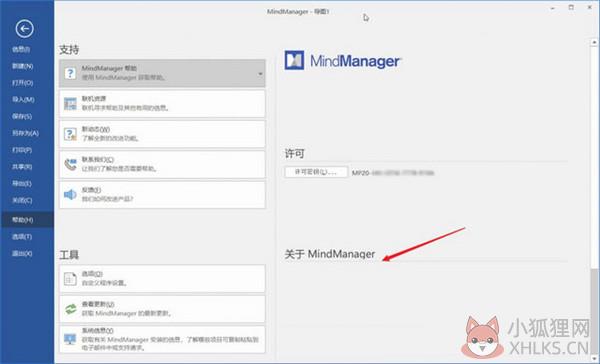Open 打印(P) in the sidebar
This screenshot has width=600, height=364.
coord(22,150)
